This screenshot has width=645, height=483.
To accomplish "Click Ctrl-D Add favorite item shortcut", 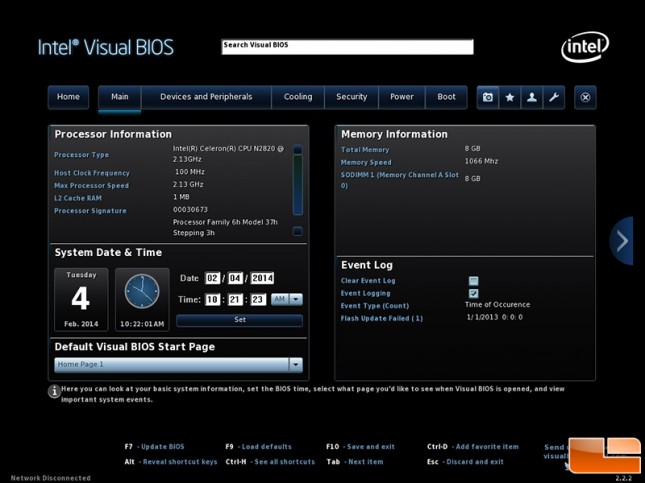I will click(473, 447).
